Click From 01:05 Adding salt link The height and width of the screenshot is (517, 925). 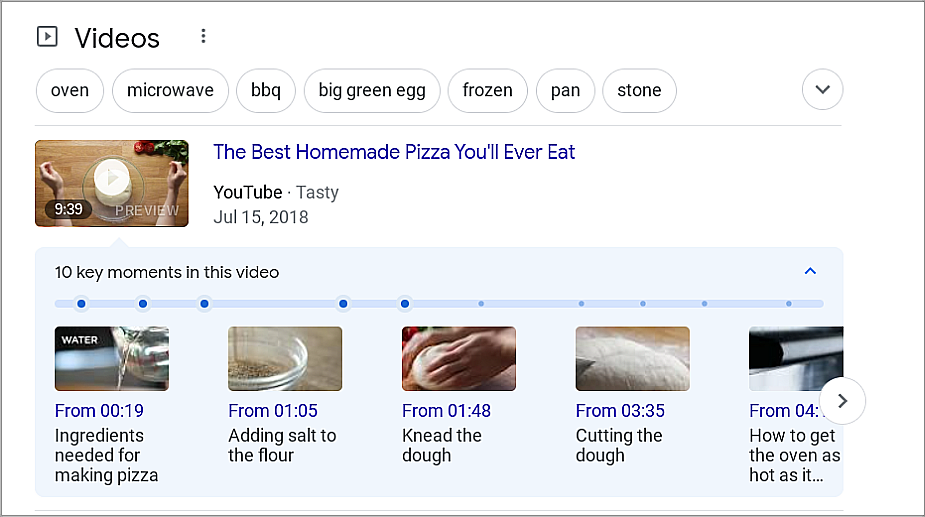(272, 410)
